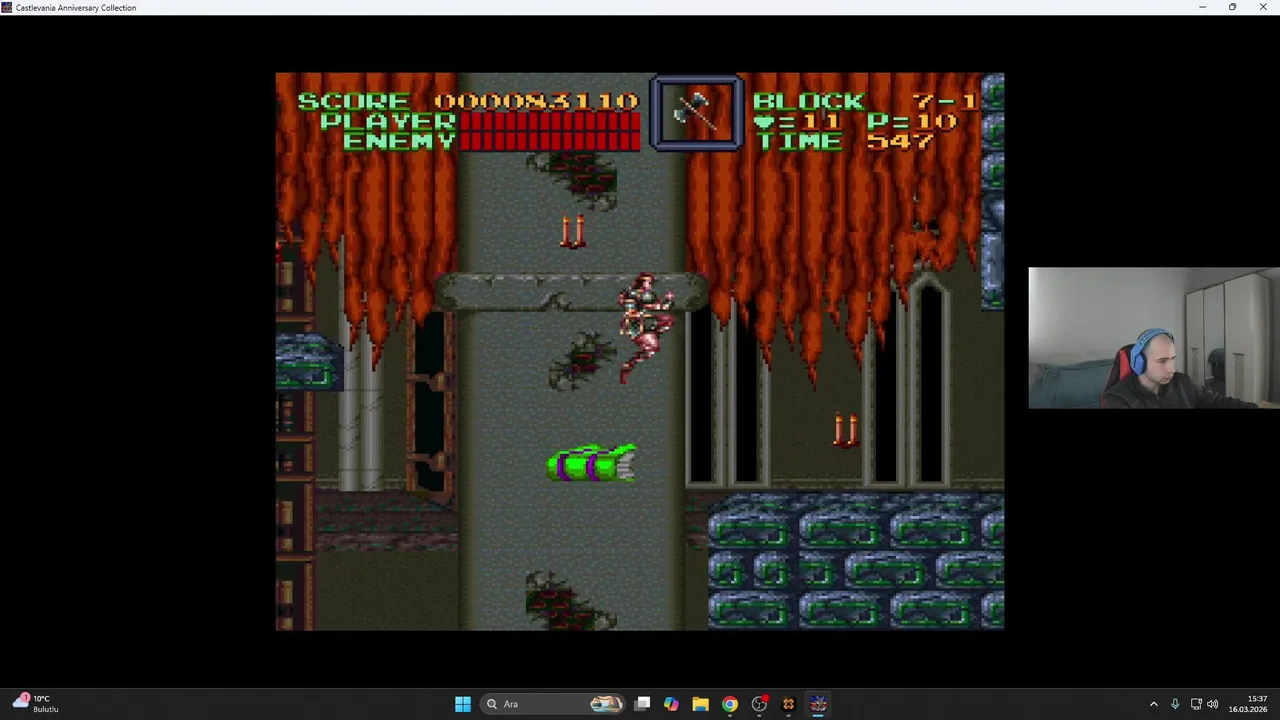The height and width of the screenshot is (720, 1280).
Task: Click the floating stone platform
Action: pyautogui.click(x=572, y=292)
